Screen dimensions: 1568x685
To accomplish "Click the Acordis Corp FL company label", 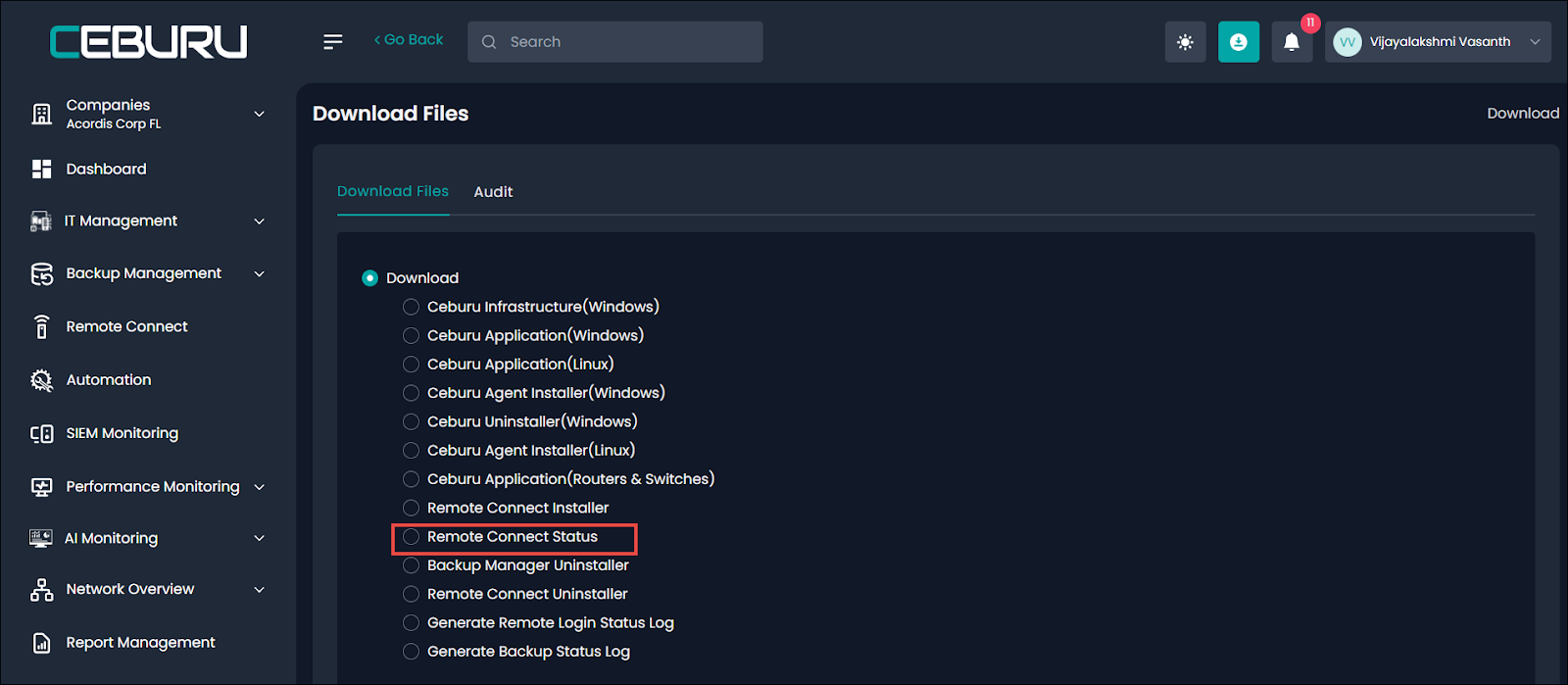I will pyautogui.click(x=114, y=124).
